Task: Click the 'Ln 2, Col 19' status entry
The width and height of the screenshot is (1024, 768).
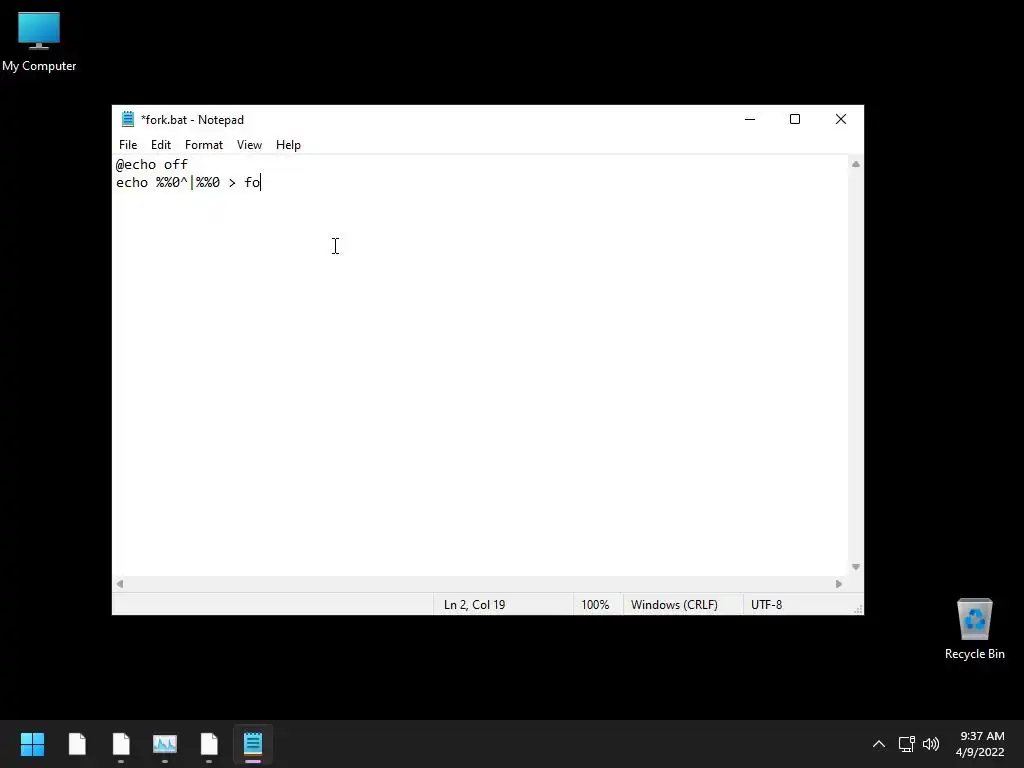Action: (x=475, y=605)
